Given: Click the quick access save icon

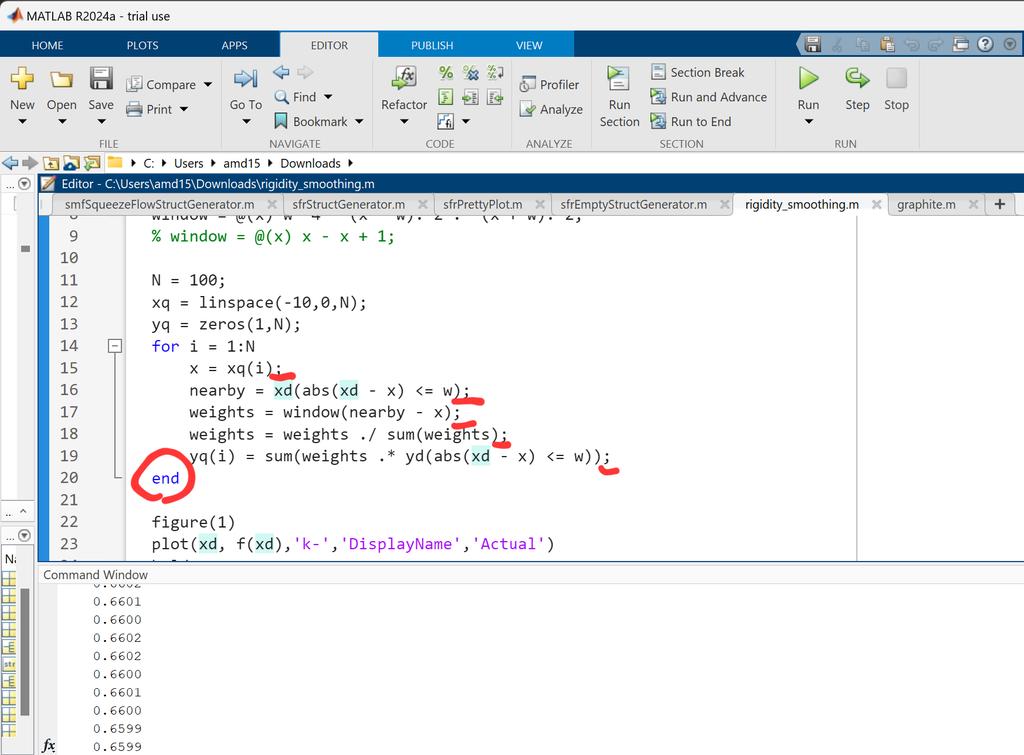Looking at the screenshot, I should pyautogui.click(x=813, y=44).
